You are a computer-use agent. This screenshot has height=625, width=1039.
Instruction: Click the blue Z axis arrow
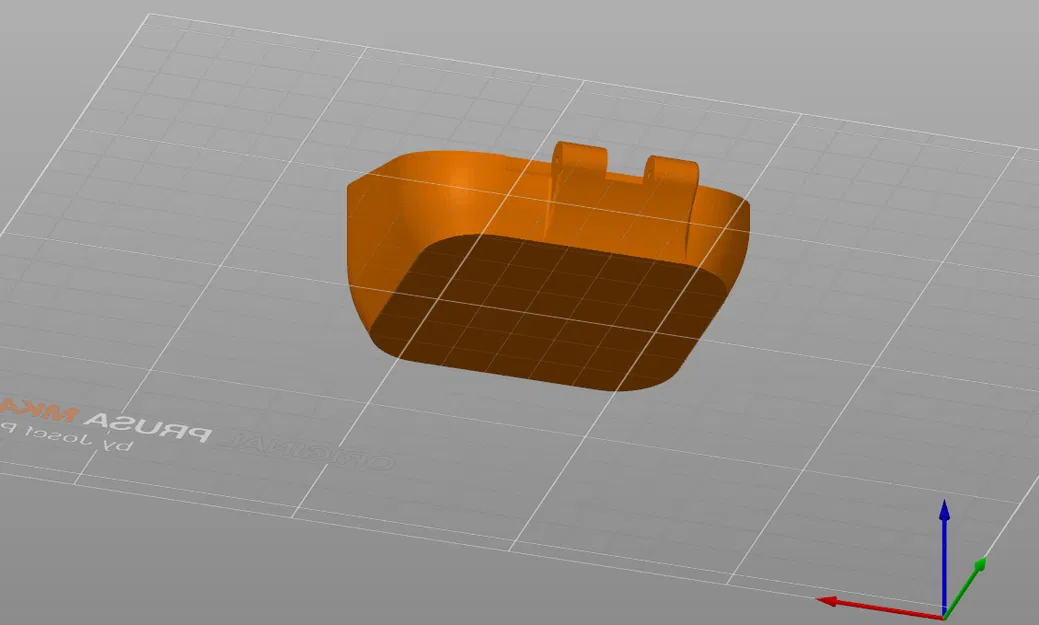pyautogui.click(x=944, y=558)
